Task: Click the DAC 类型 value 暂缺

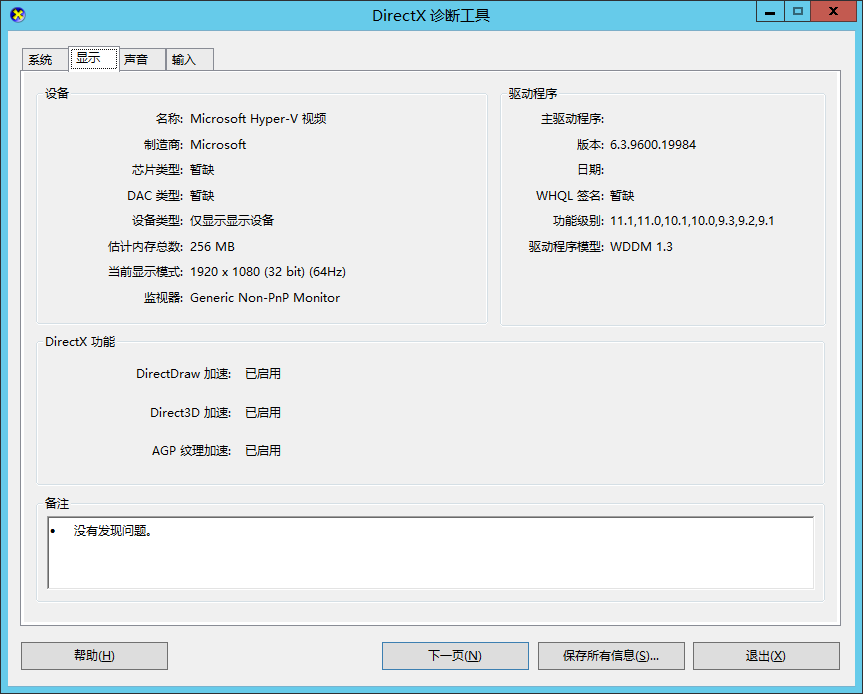Action: point(202,195)
